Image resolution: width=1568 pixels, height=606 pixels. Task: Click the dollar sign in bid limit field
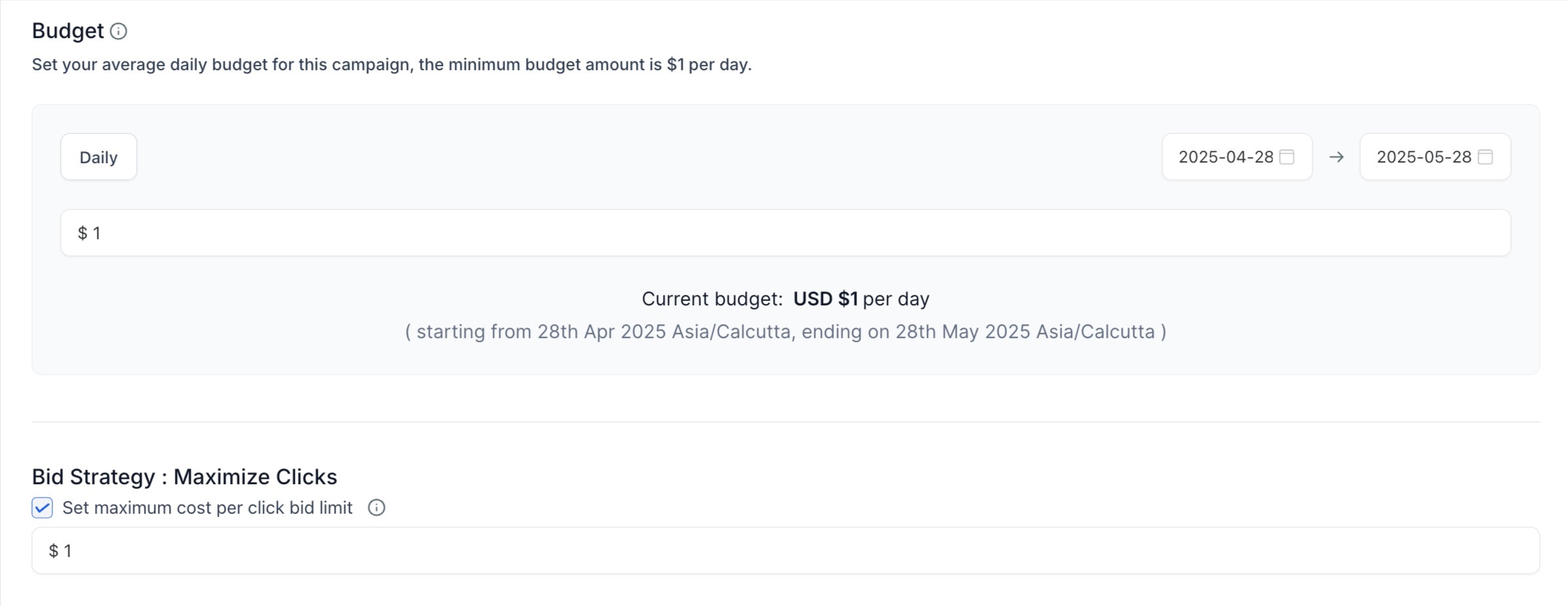[54, 551]
